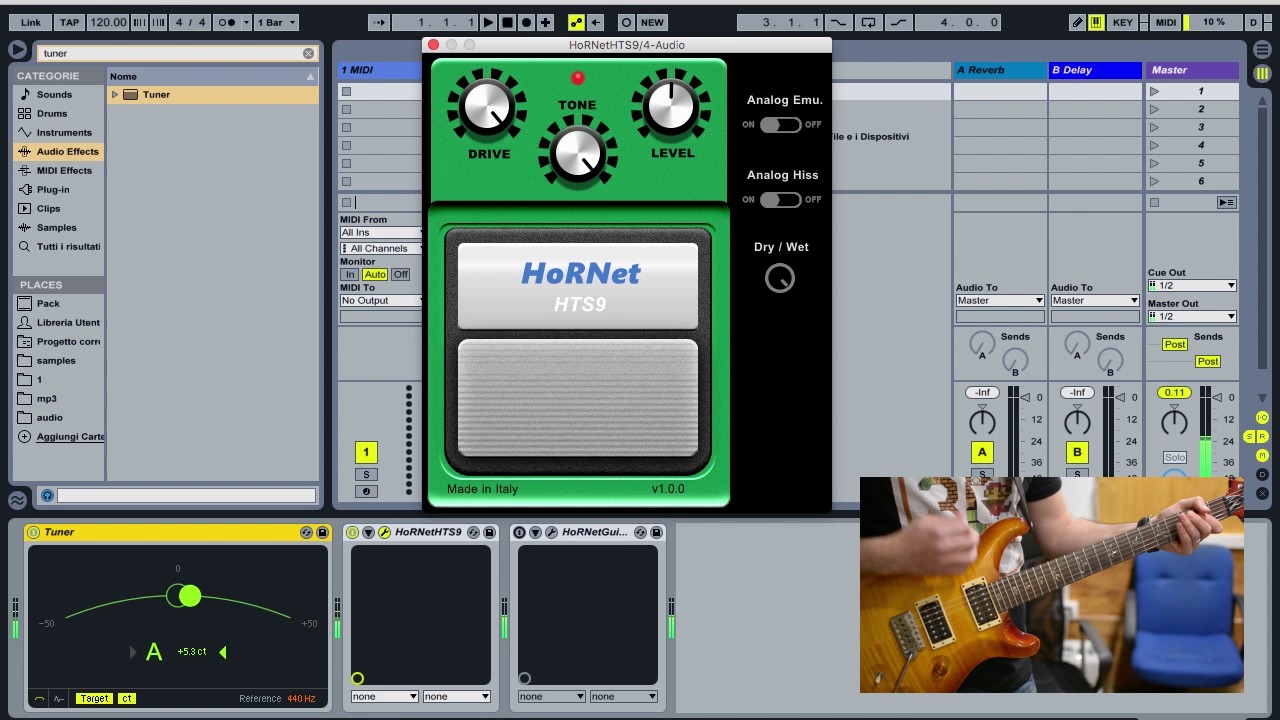1280x720 pixels.
Task: Expand the Tuner folder in results
Action: pos(115,94)
